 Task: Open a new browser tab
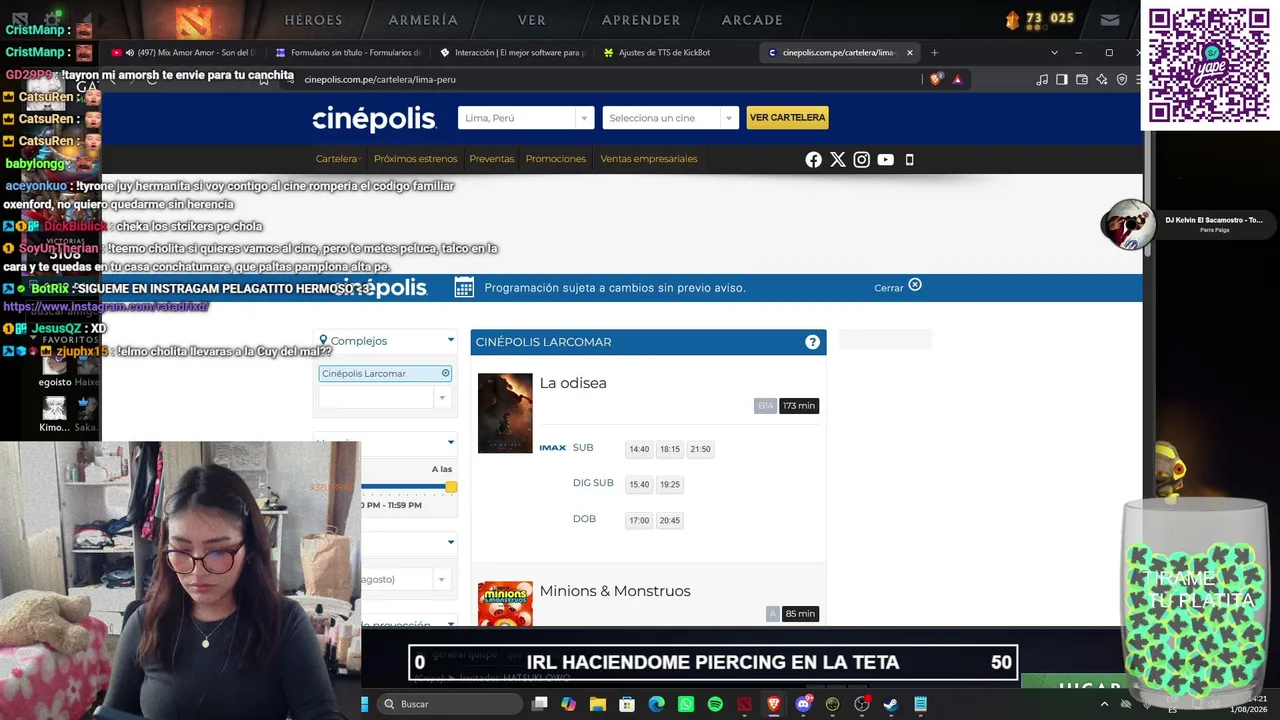click(935, 52)
